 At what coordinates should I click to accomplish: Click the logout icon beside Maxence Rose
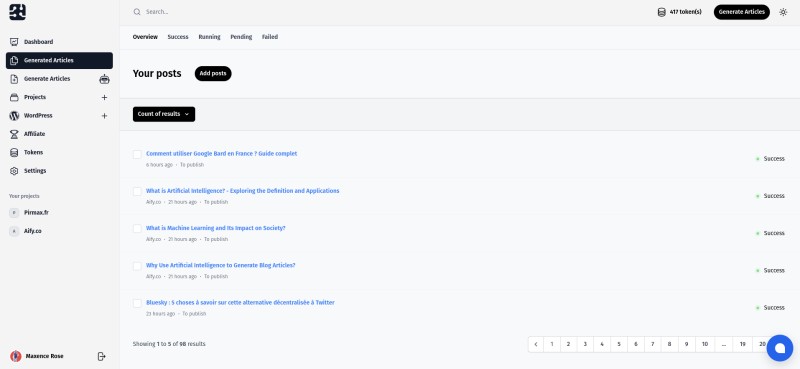click(x=101, y=356)
